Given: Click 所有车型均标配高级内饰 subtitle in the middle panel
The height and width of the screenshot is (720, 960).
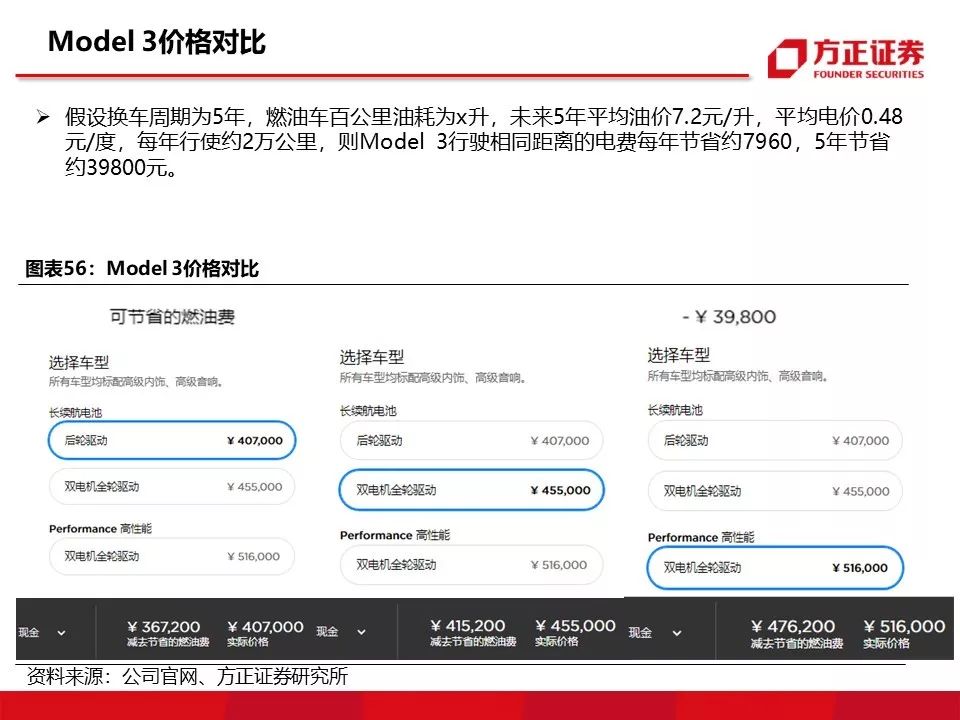Looking at the screenshot, I should (433, 378).
